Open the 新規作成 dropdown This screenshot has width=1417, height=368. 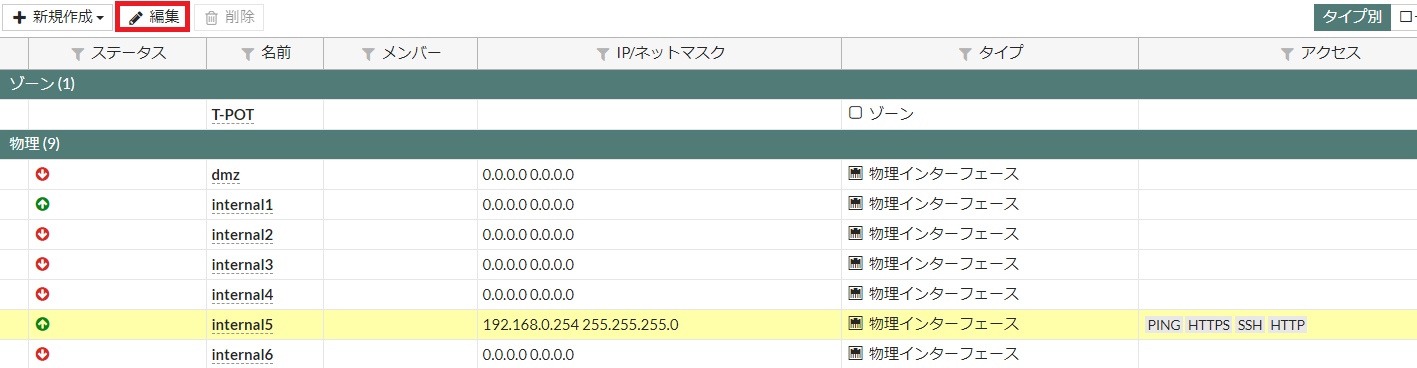coord(58,17)
